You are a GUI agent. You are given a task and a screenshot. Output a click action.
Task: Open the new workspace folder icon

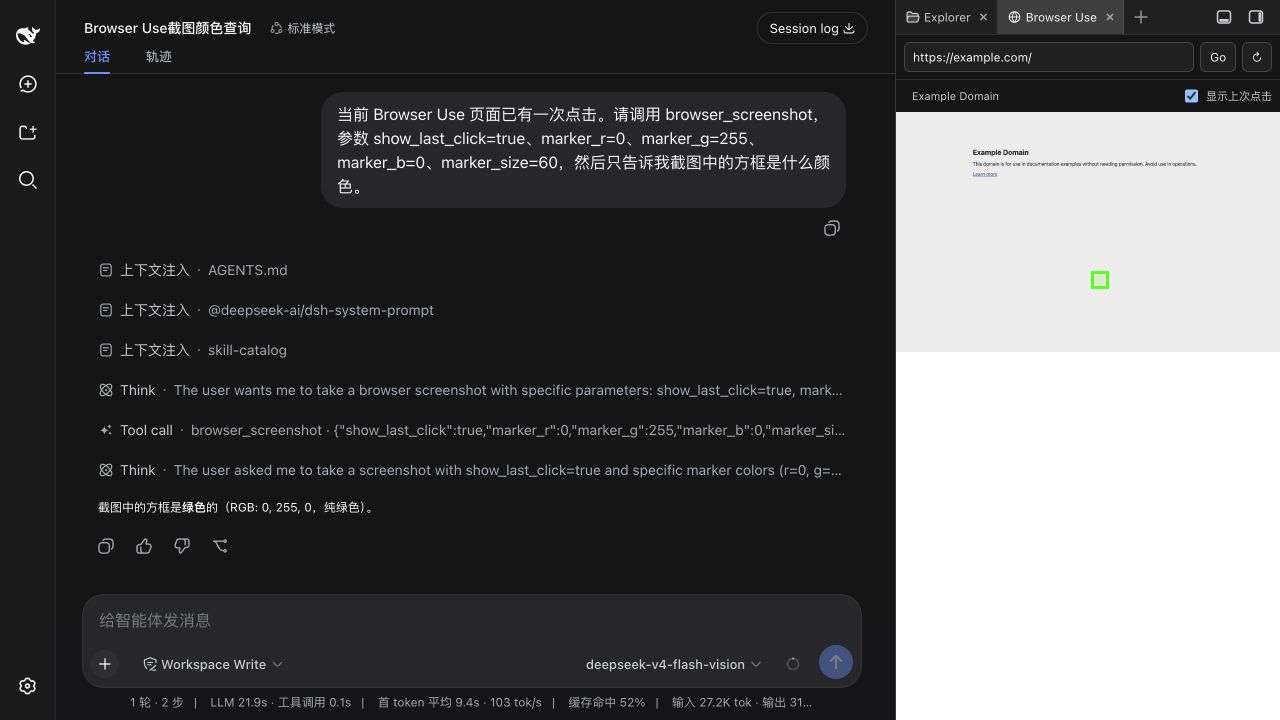pos(28,132)
